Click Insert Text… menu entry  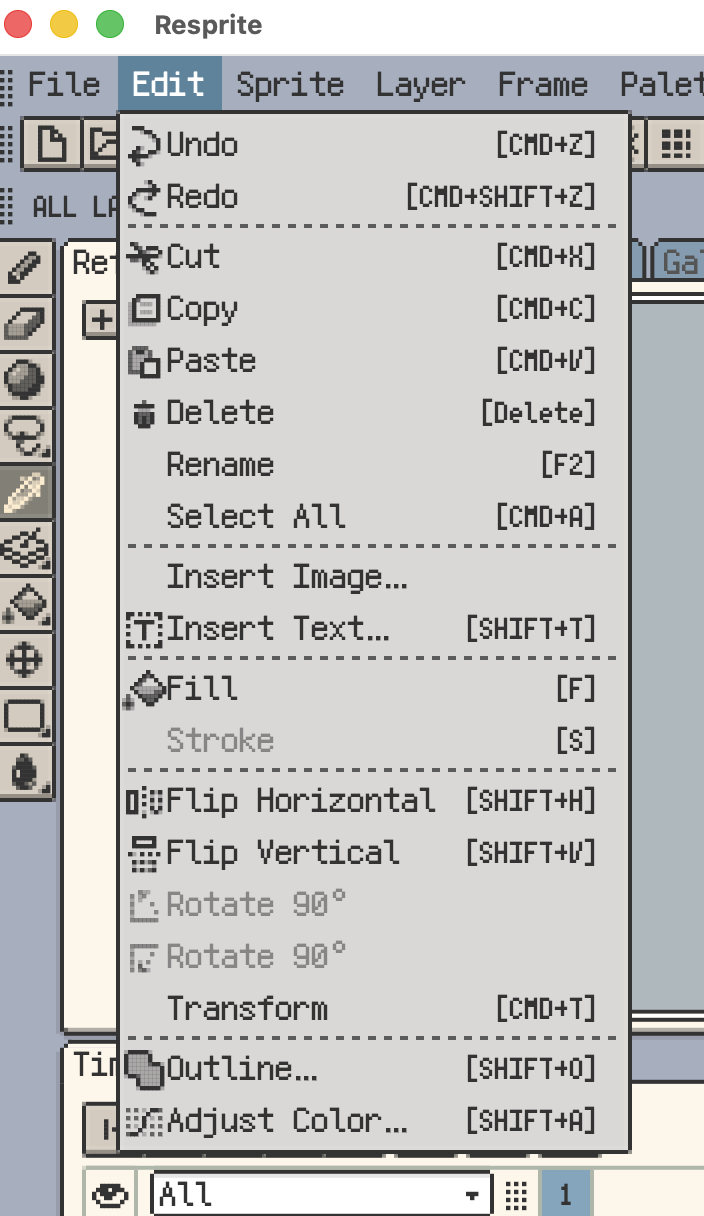(x=278, y=629)
